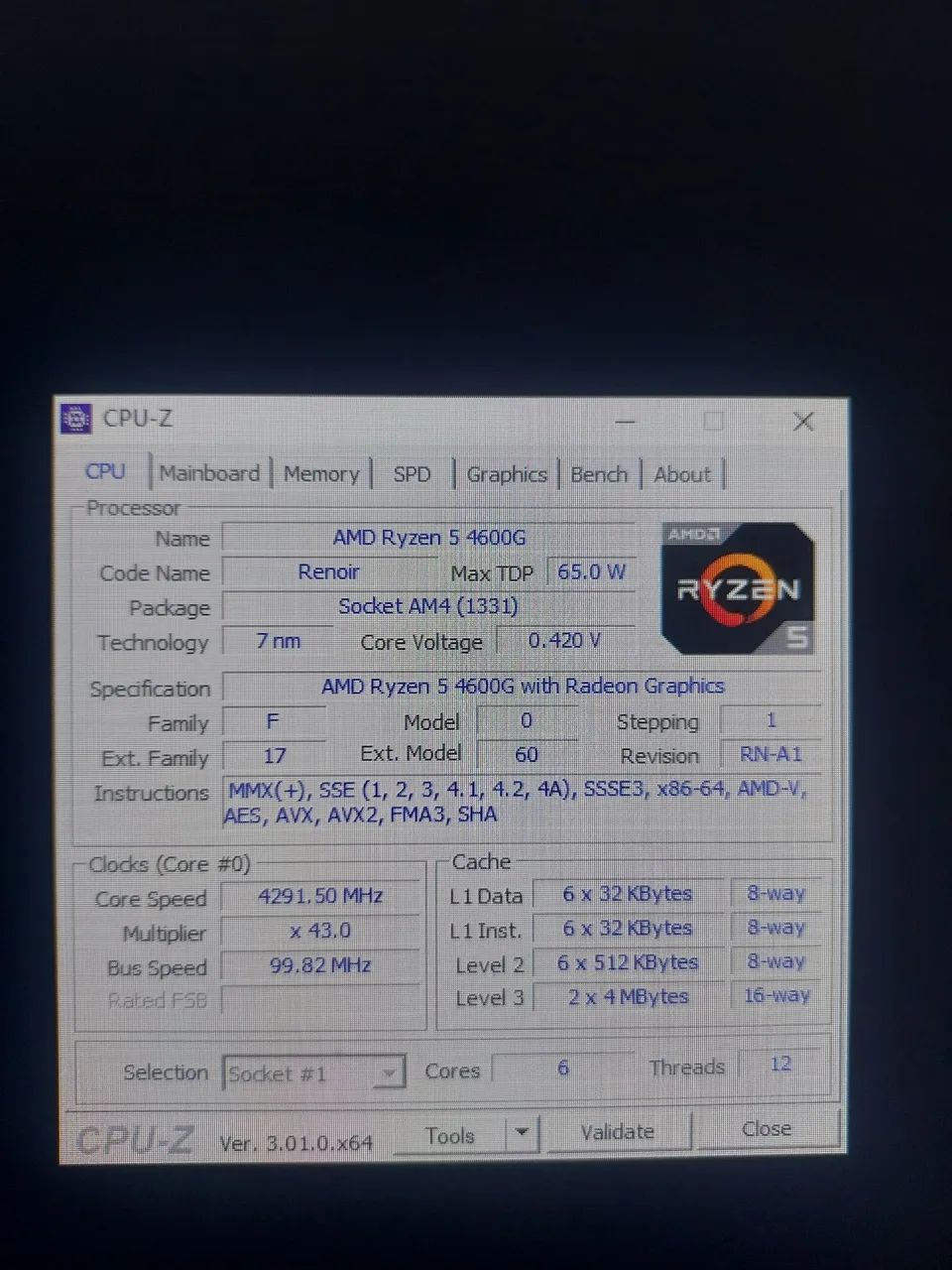Click the Threads value 12
Screen dimensions: 952x1270
(780, 1064)
